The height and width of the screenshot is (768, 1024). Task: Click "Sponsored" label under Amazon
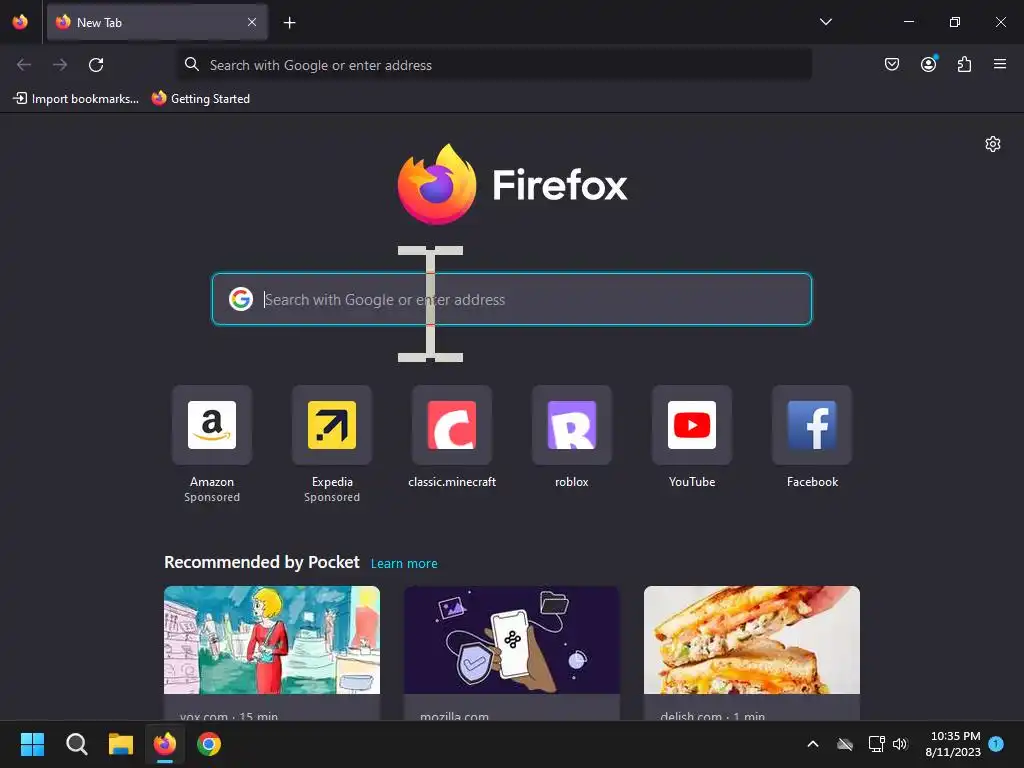click(x=212, y=497)
